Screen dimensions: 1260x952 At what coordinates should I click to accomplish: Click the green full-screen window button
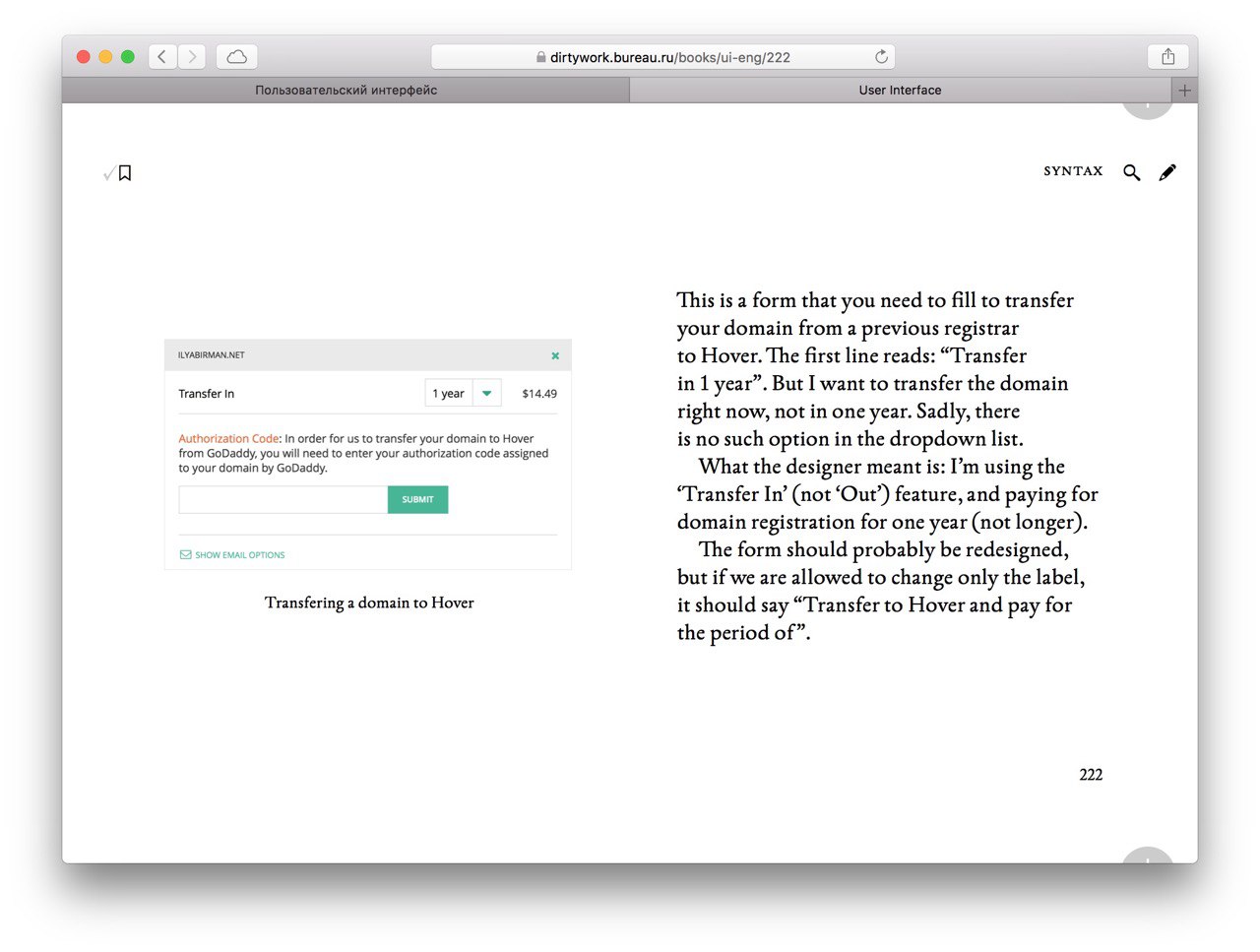pos(128,57)
